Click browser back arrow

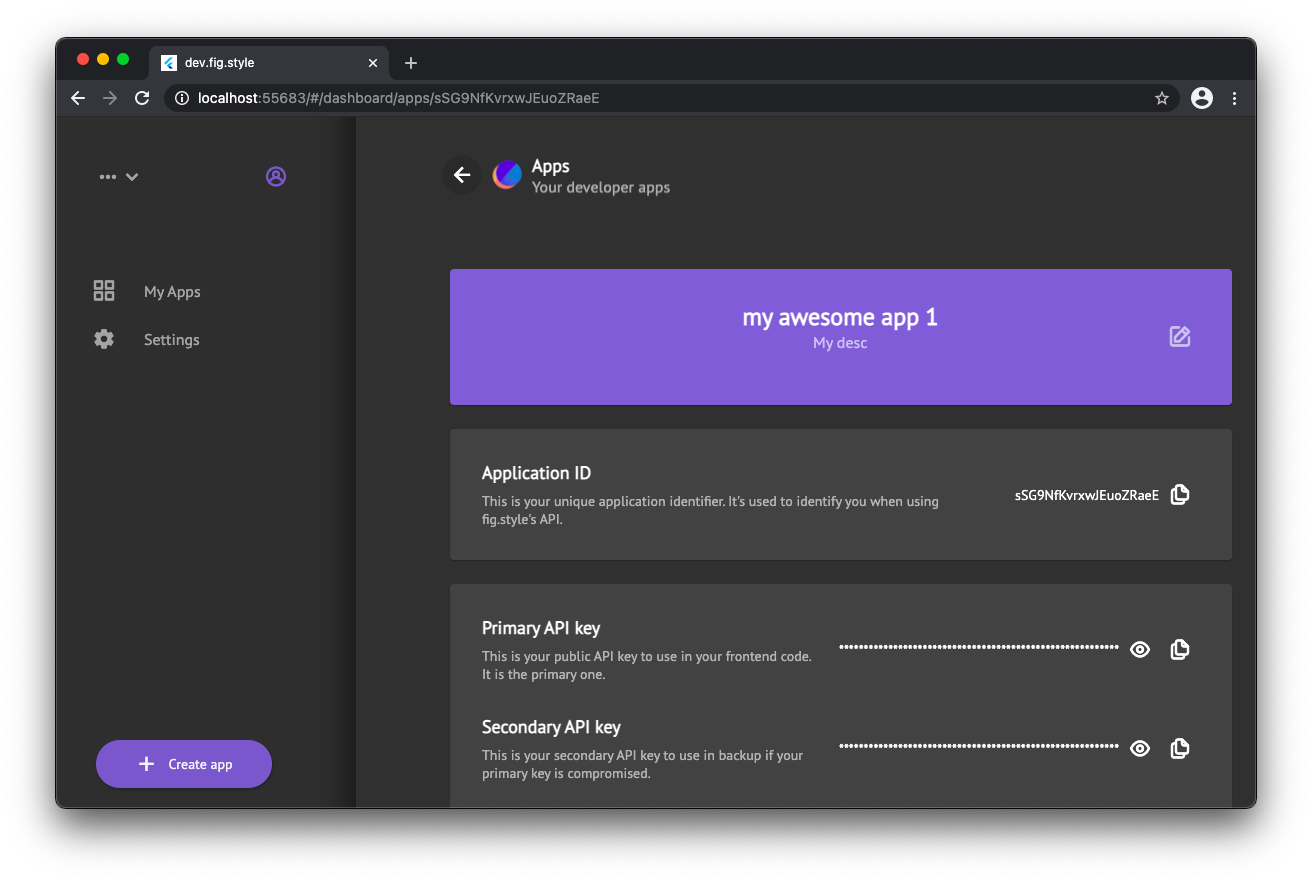tap(78, 98)
